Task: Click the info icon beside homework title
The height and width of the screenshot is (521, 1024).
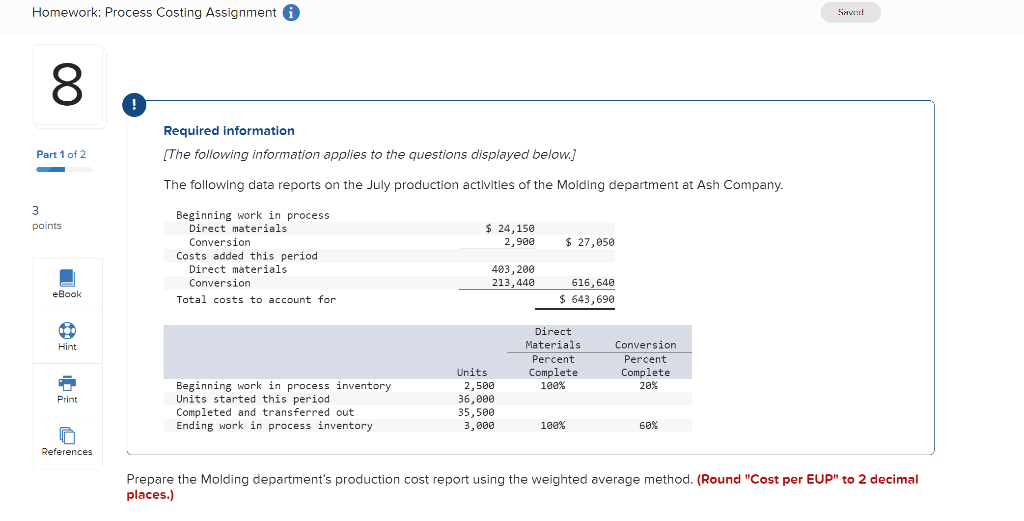Action: click(291, 12)
